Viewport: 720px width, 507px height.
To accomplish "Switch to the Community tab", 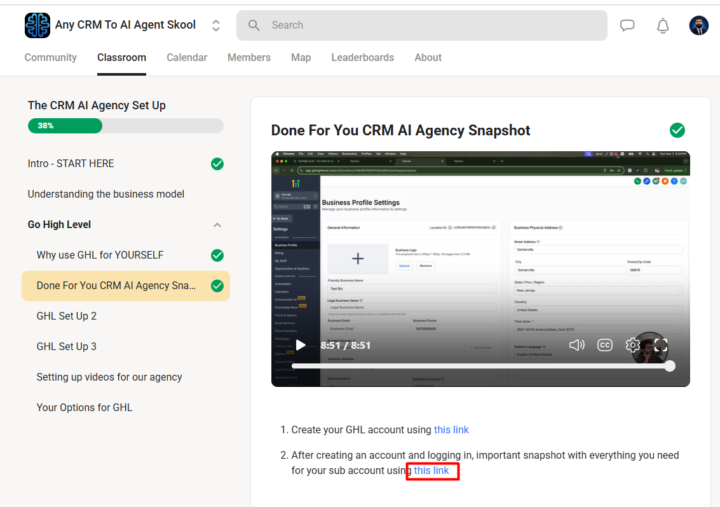I will coord(51,57).
